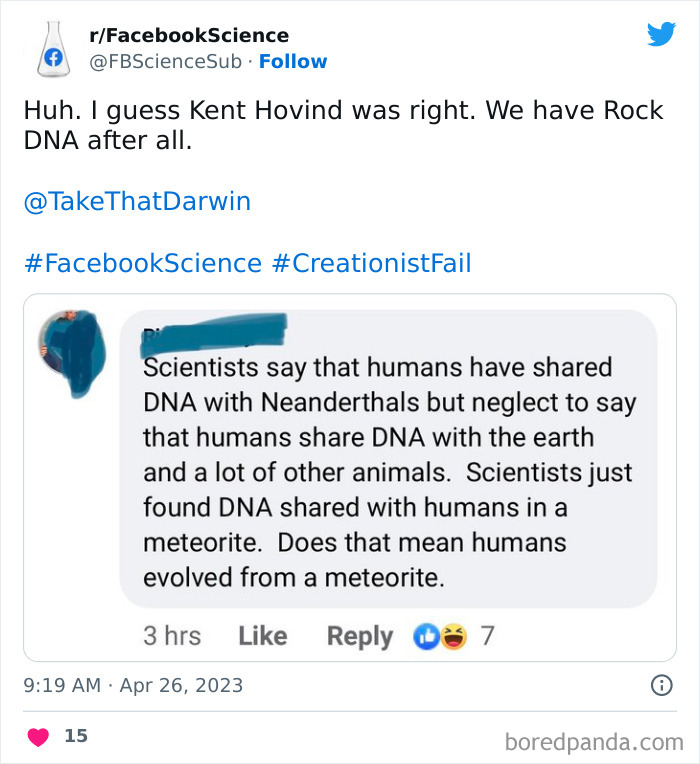
Task: Click the laughing emoji reaction icon
Action: (x=453, y=636)
